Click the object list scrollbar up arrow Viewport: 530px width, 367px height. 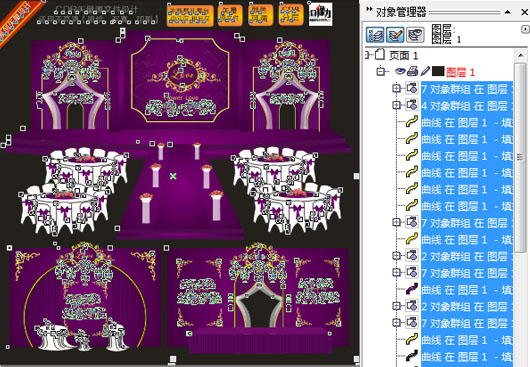(521, 55)
